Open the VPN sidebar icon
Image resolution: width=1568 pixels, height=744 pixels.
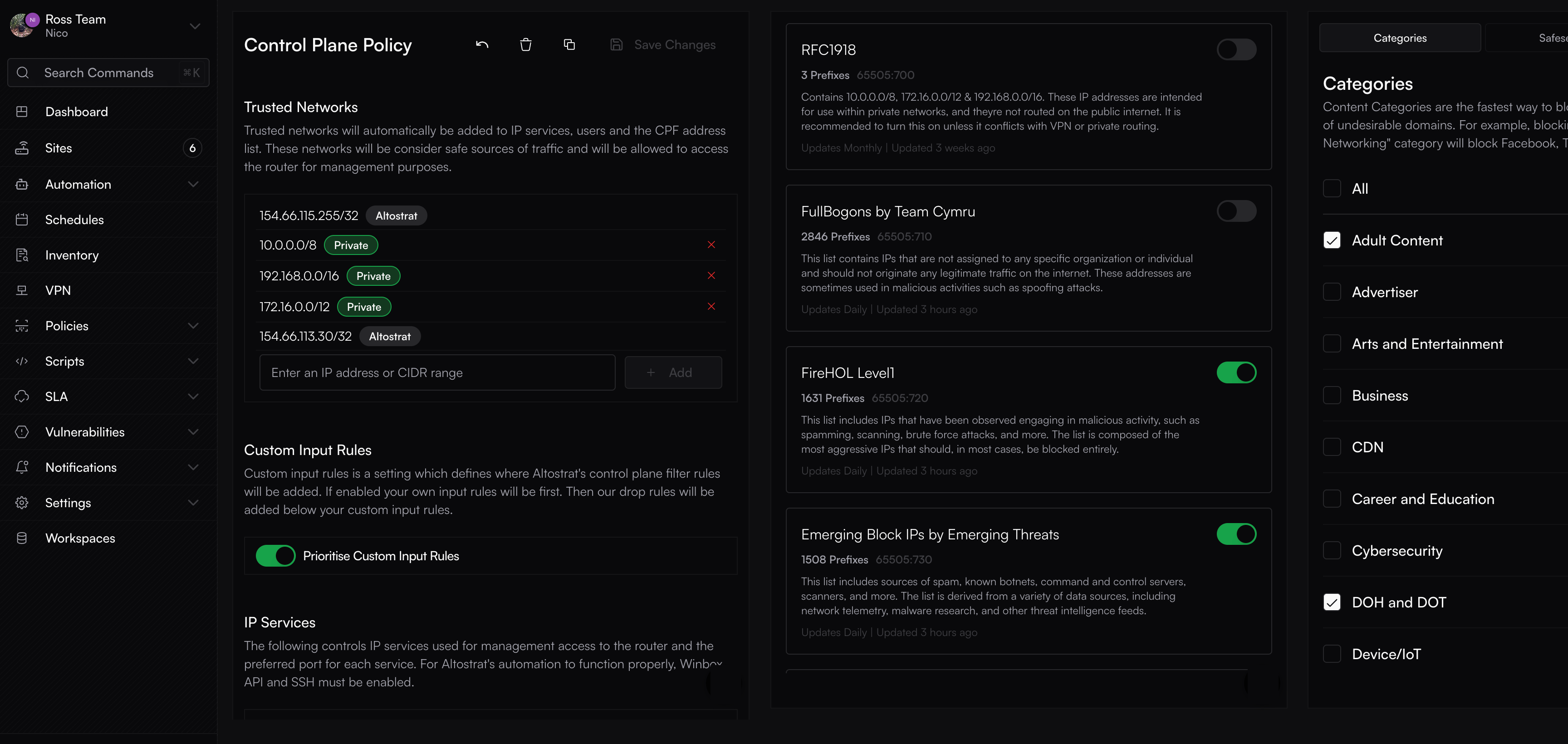pyautogui.click(x=22, y=290)
